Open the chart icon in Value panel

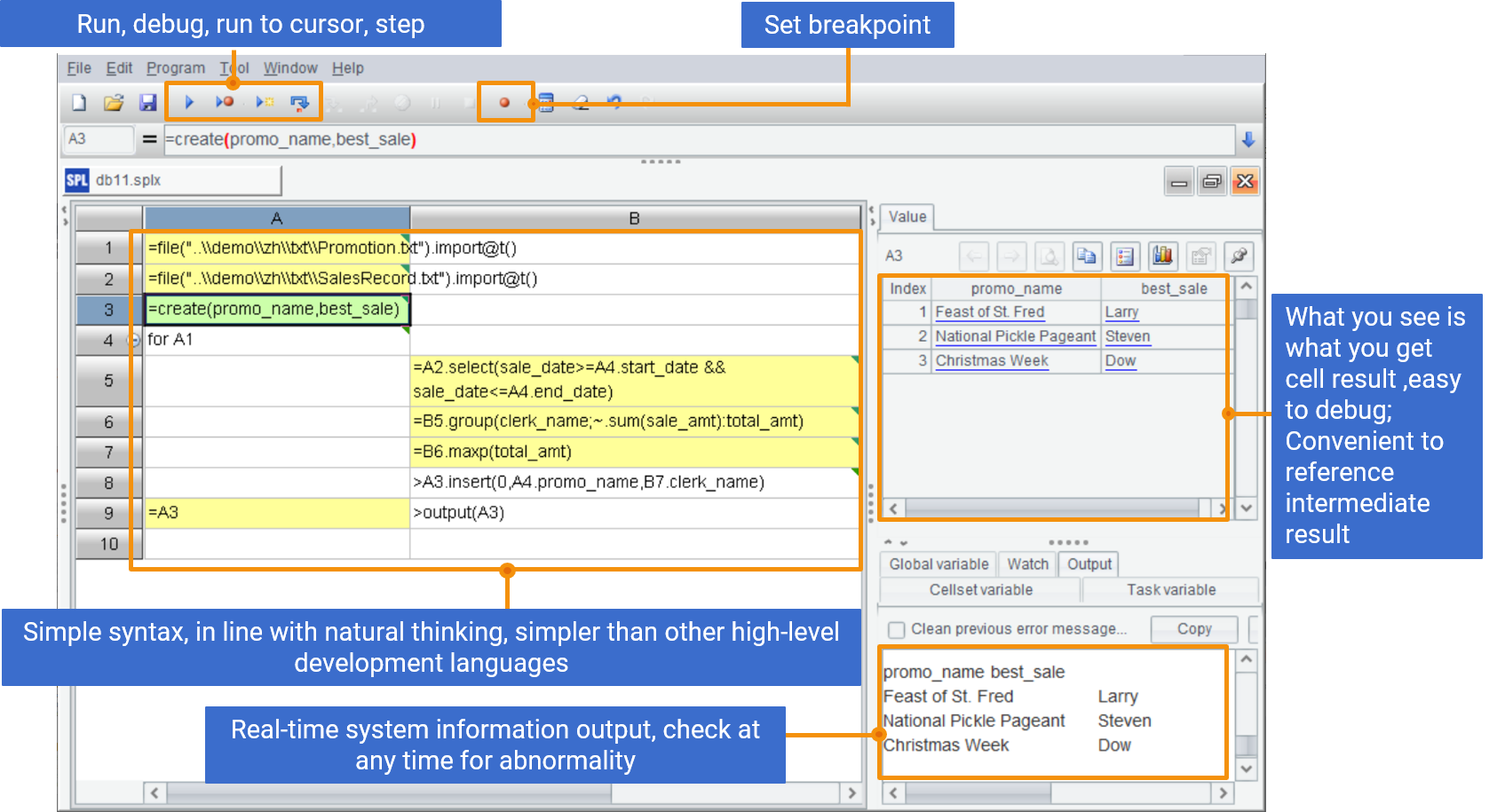point(1162,256)
